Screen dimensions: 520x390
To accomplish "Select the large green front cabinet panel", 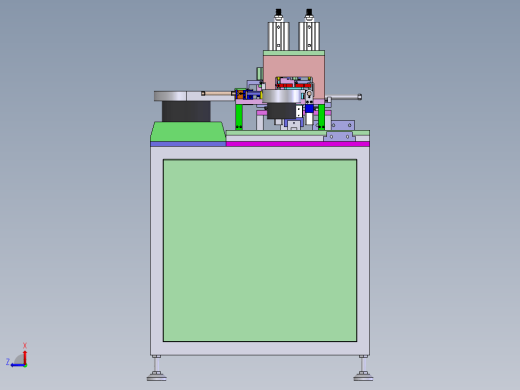I will click(260, 250).
